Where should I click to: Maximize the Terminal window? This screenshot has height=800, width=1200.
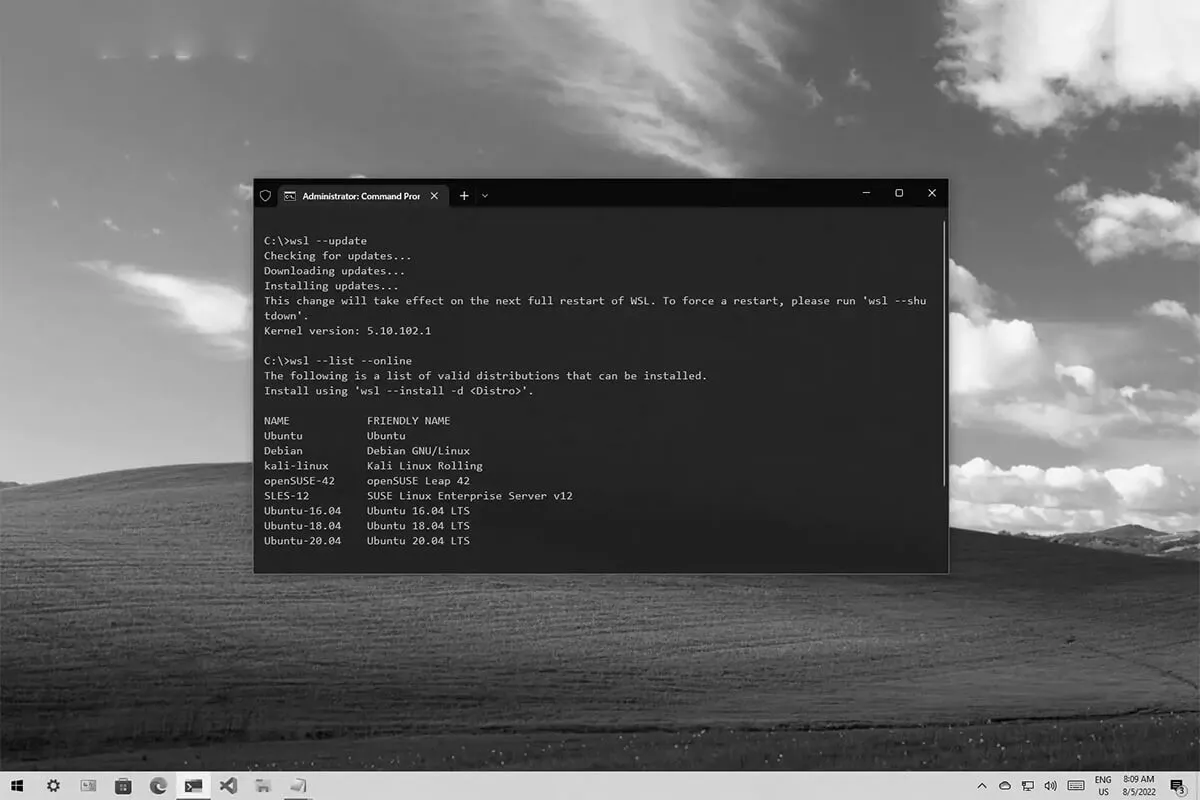point(899,193)
